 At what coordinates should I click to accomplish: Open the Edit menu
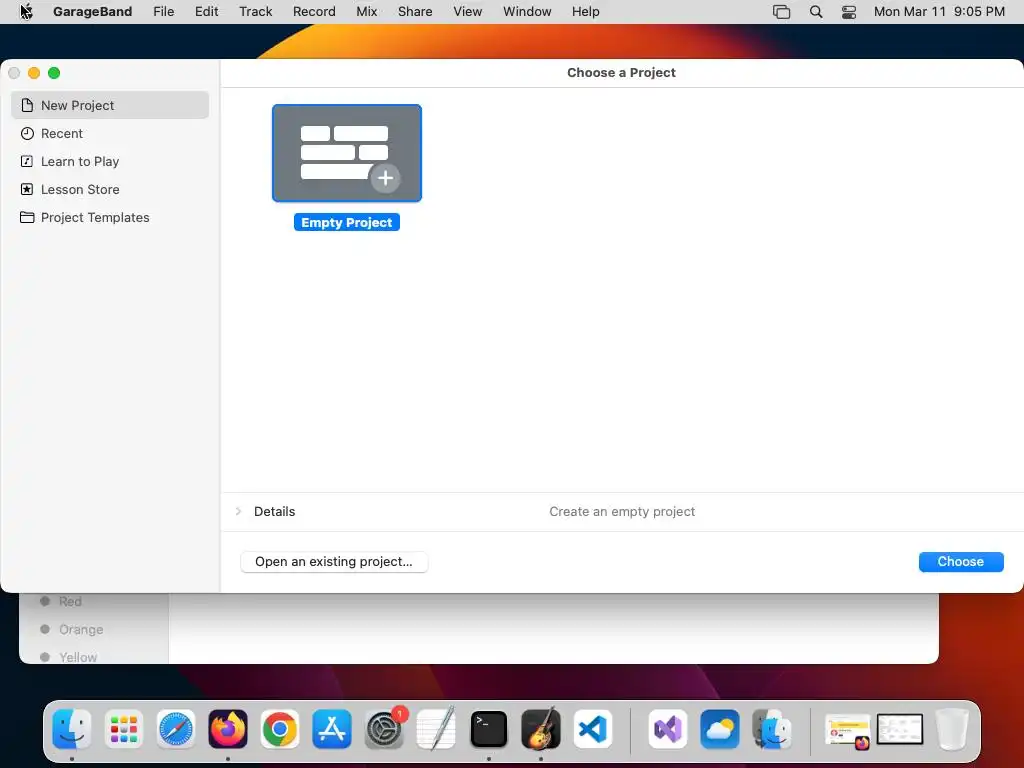206,11
